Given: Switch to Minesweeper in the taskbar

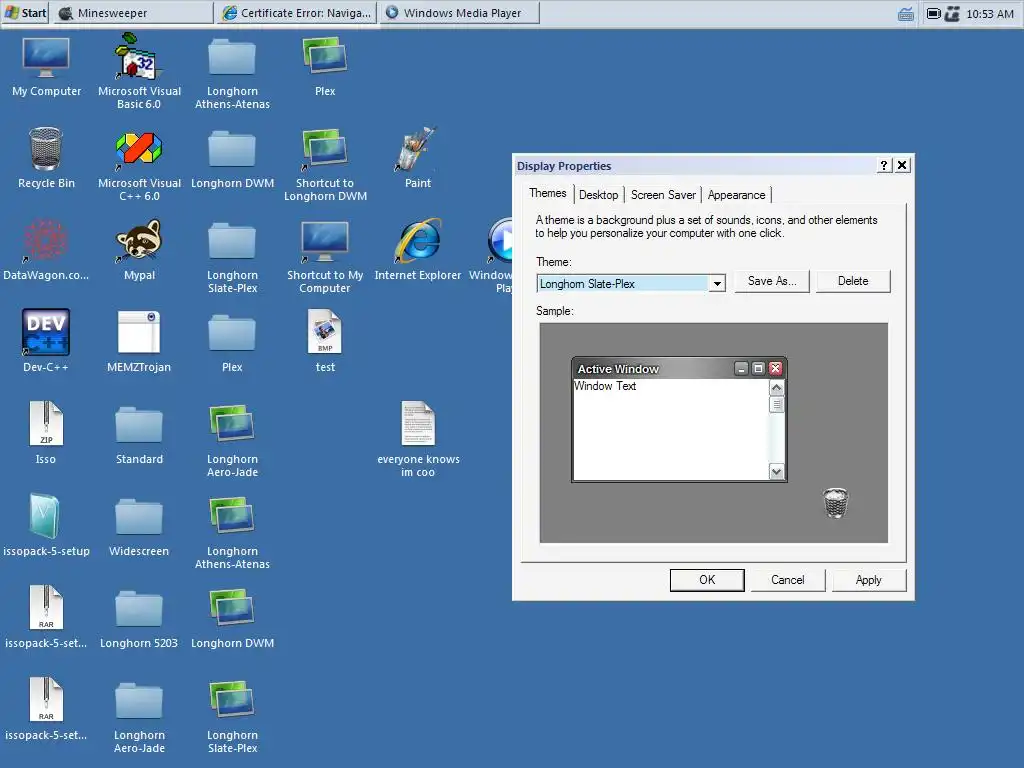Looking at the screenshot, I should pyautogui.click(x=133, y=12).
